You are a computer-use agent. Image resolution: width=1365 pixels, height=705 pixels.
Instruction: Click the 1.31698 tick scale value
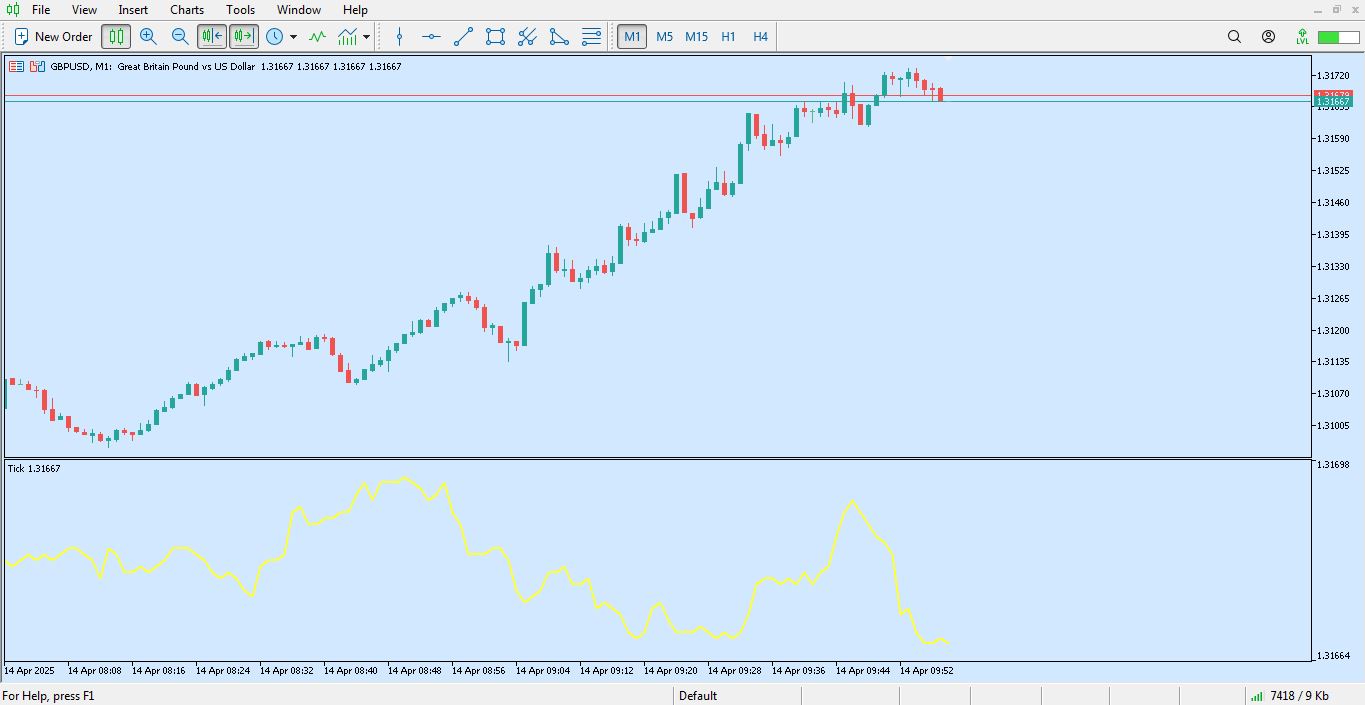(1333, 465)
